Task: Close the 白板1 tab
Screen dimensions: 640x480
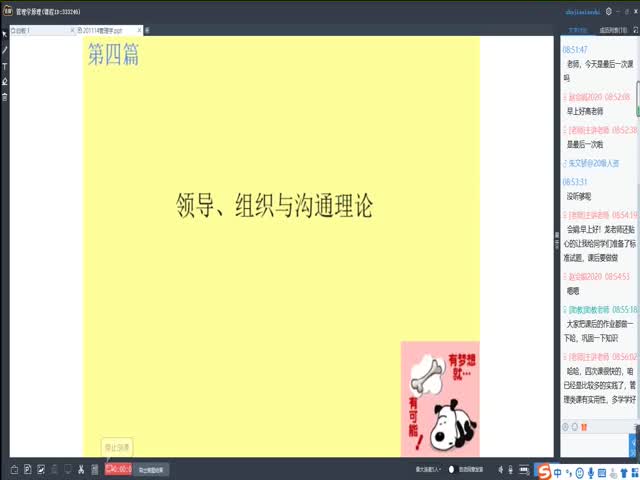Action: coord(73,31)
